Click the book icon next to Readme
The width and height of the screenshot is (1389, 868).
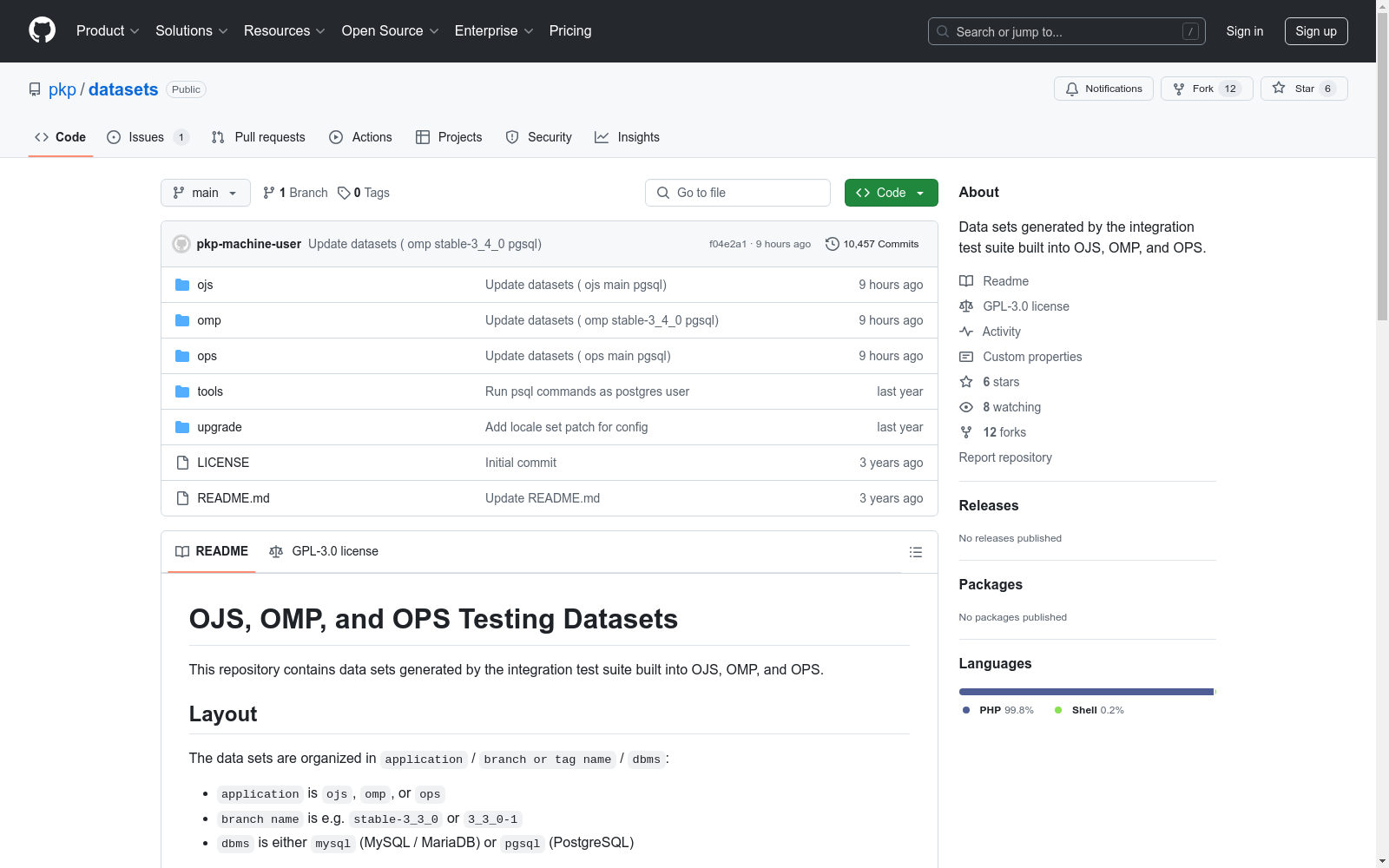(x=966, y=281)
